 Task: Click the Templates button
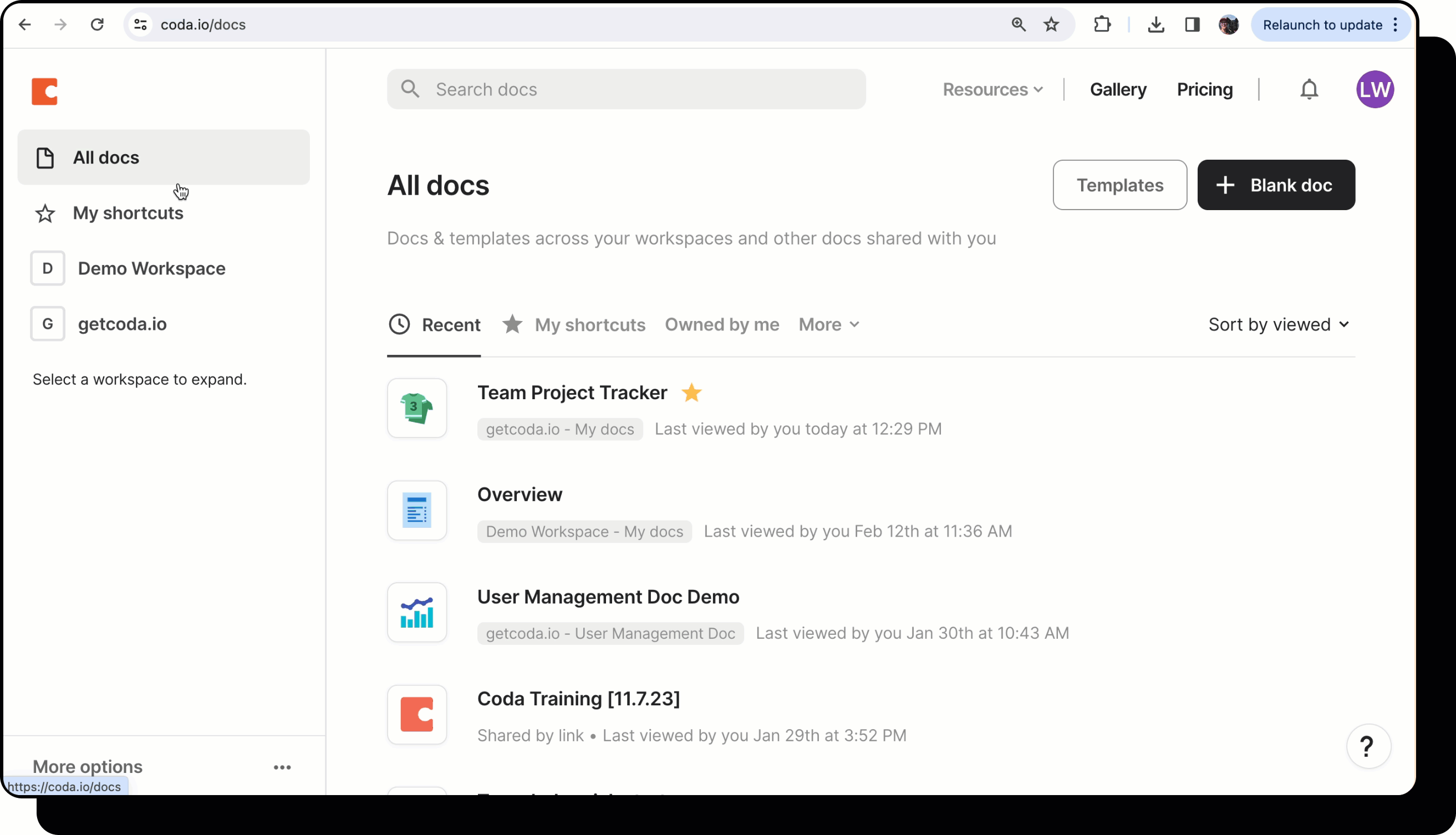pos(1119,185)
